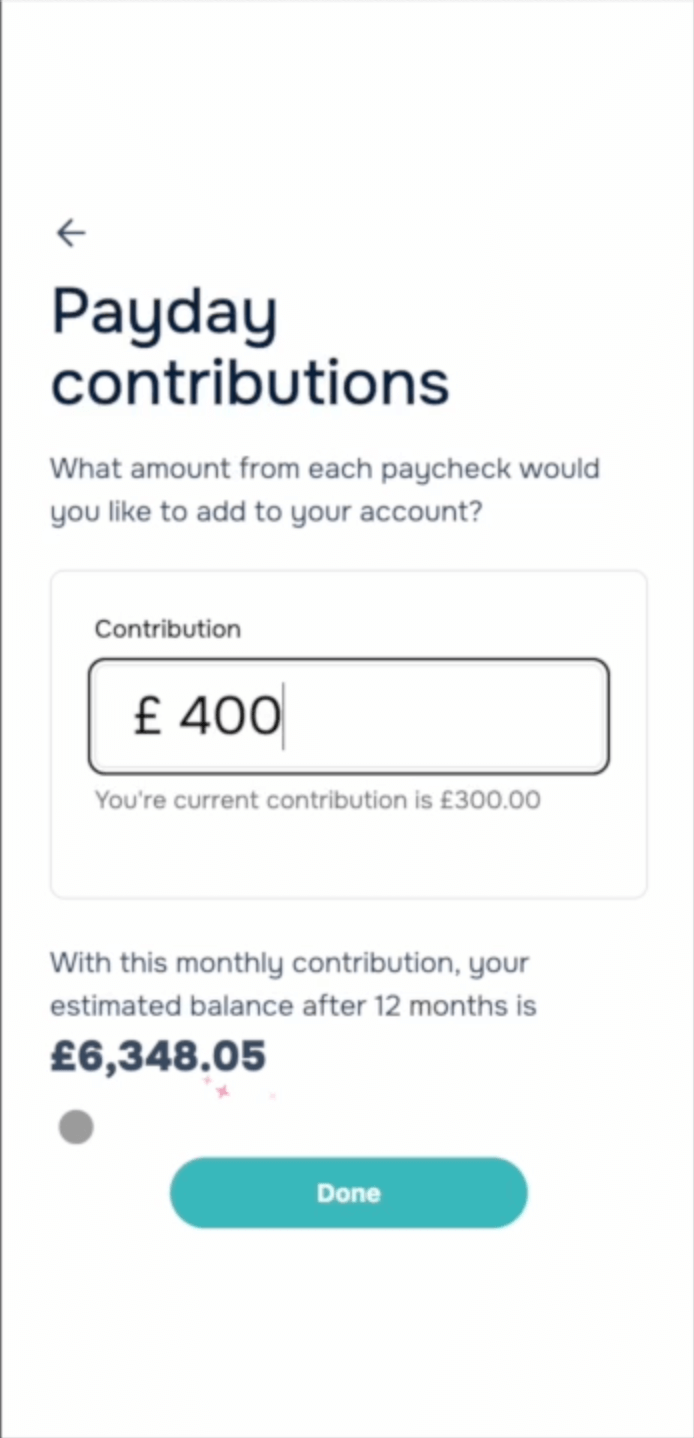Click the word Payday in the title
Viewport: 694px width, 1438px height.
164,315
